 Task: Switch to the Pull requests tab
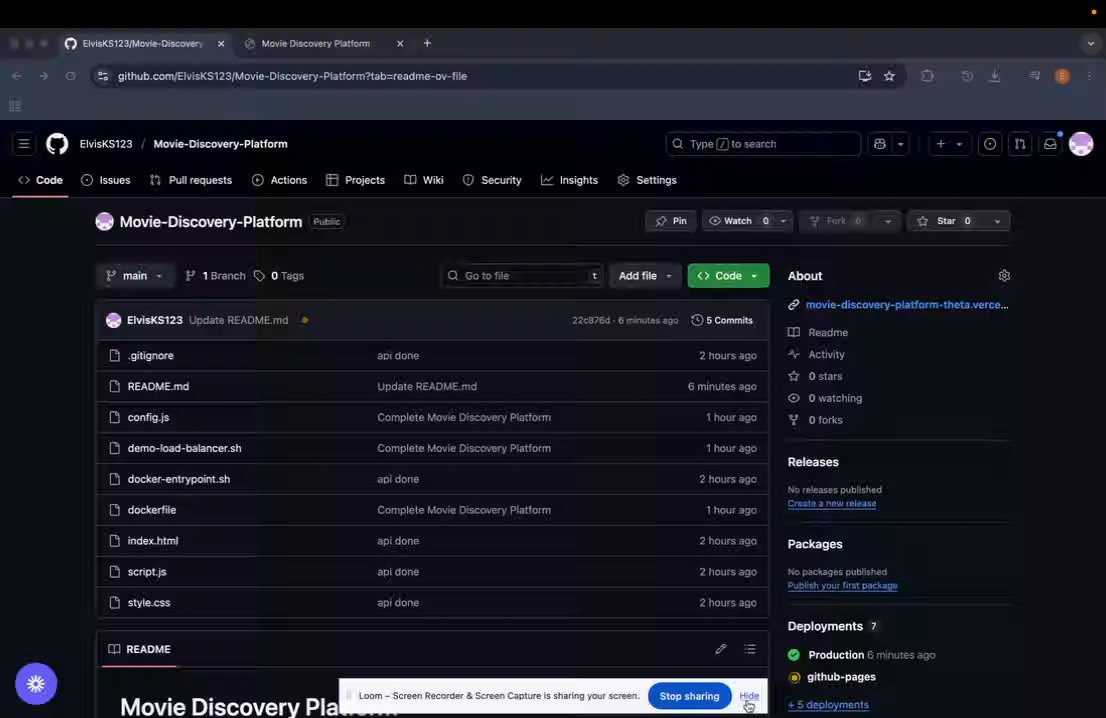(x=190, y=181)
